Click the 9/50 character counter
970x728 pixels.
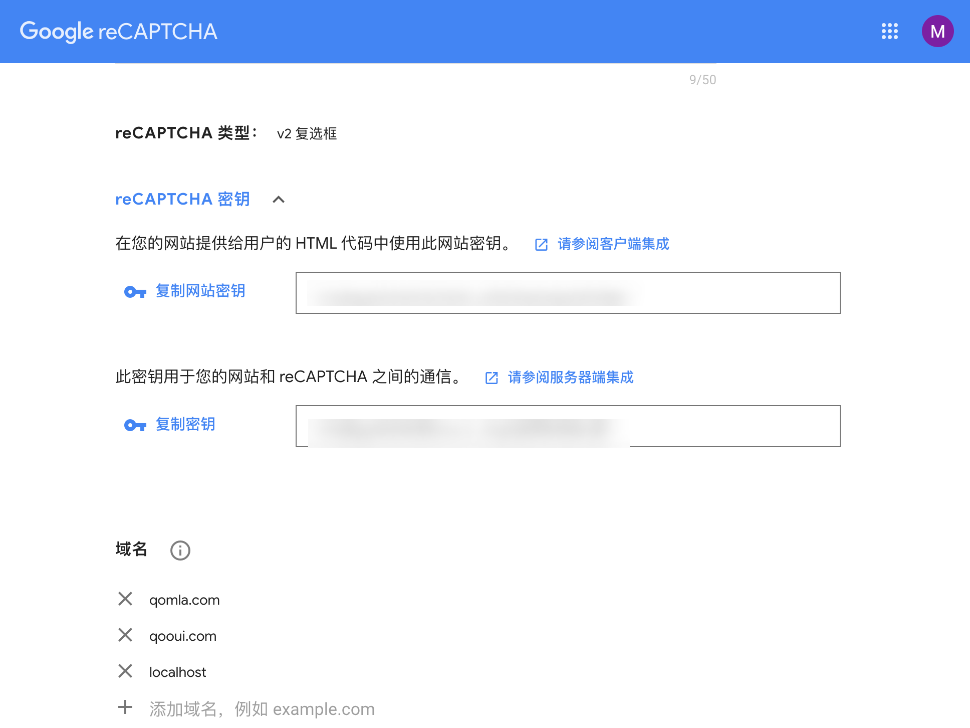703,80
